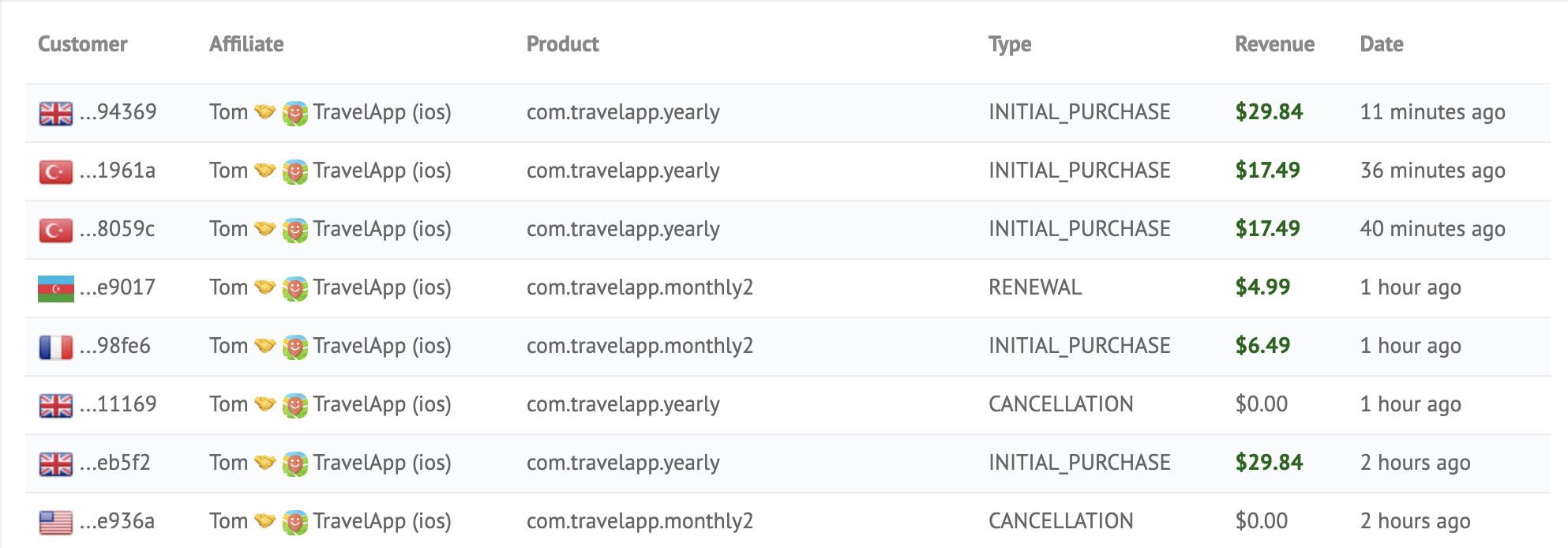
Task: Click the UK flag for customer ...94369
Action: [55, 113]
